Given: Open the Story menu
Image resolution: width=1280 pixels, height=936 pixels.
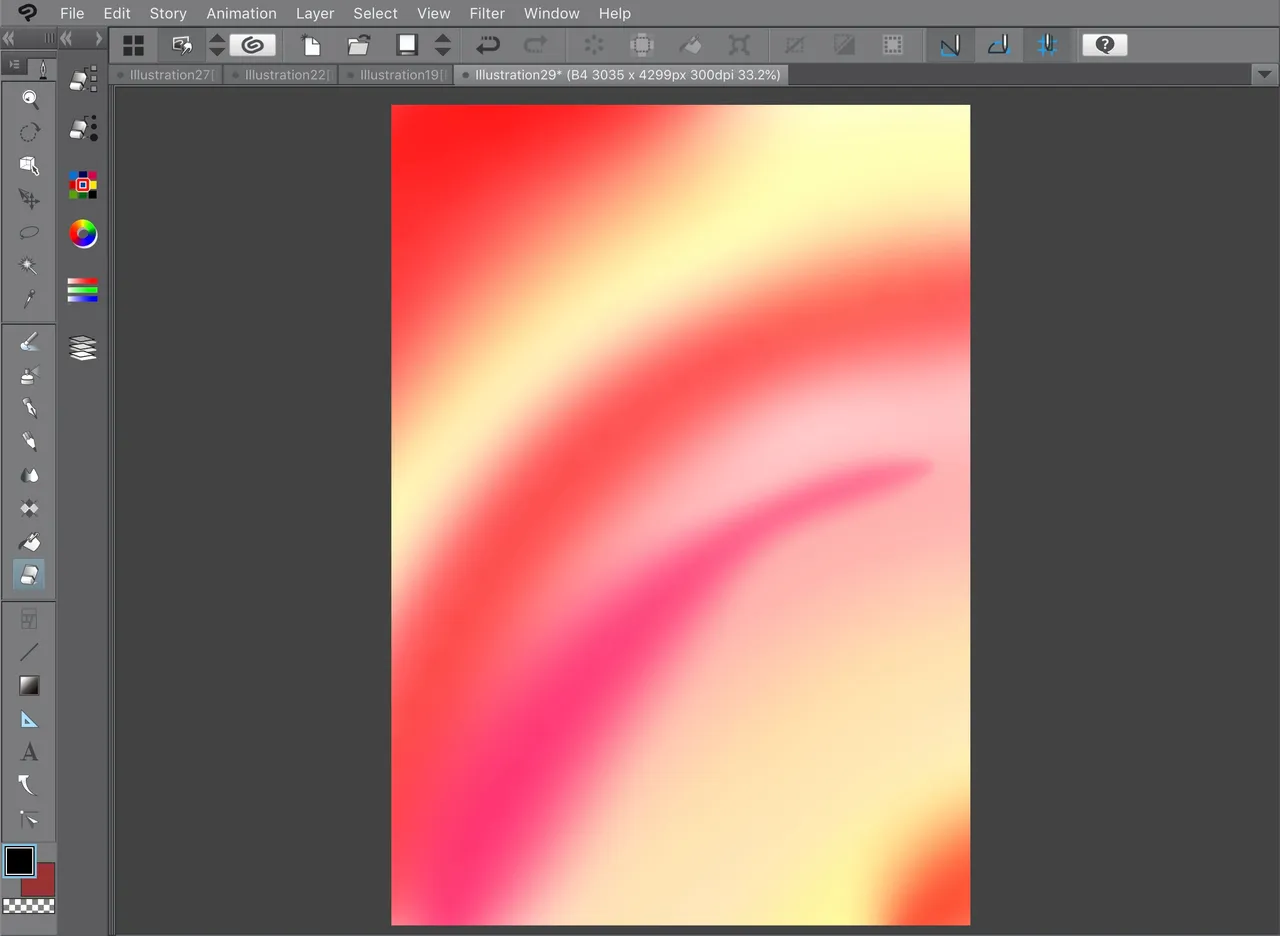Looking at the screenshot, I should pyautogui.click(x=168, y=13).
